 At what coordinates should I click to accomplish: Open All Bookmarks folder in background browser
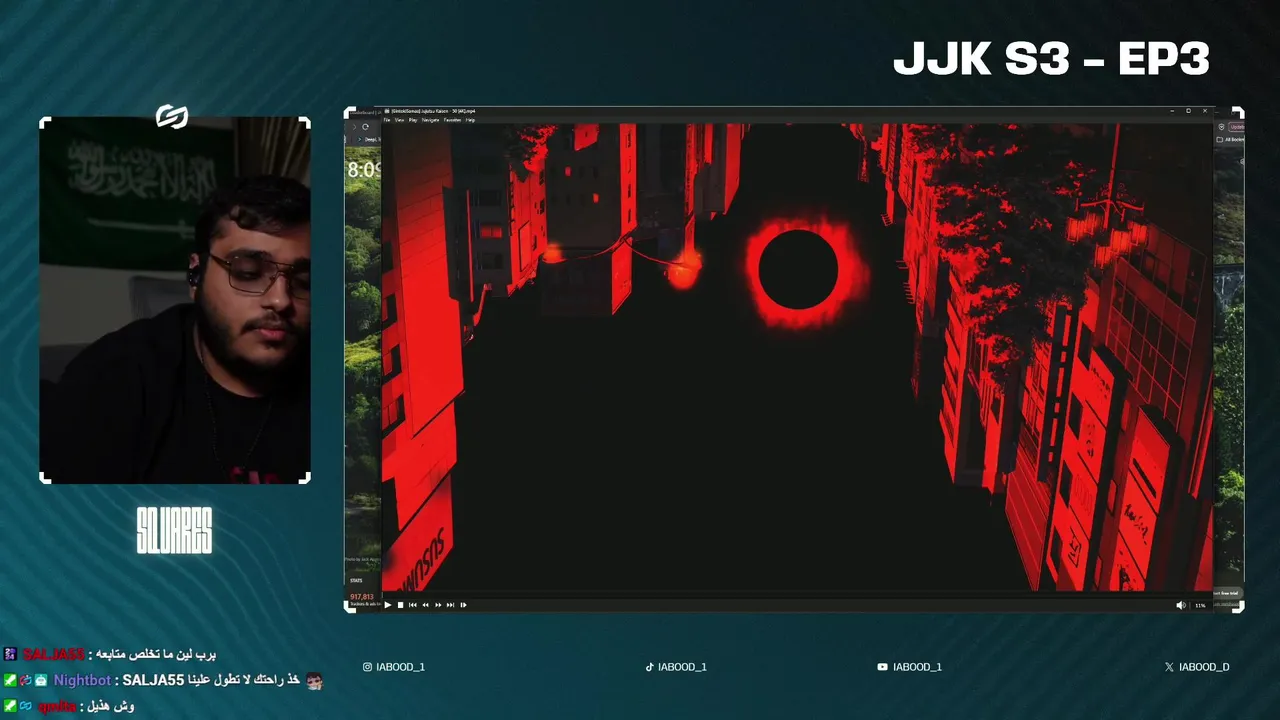click(x=1230, y=140)
